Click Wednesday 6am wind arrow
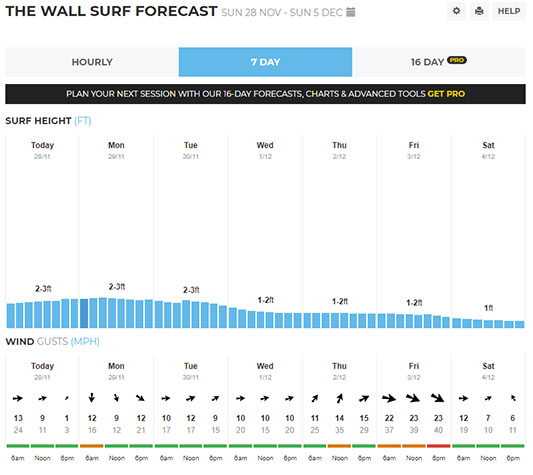Viewport: 533px width, 475px height. pyautogui.click(x=241, y=398)
